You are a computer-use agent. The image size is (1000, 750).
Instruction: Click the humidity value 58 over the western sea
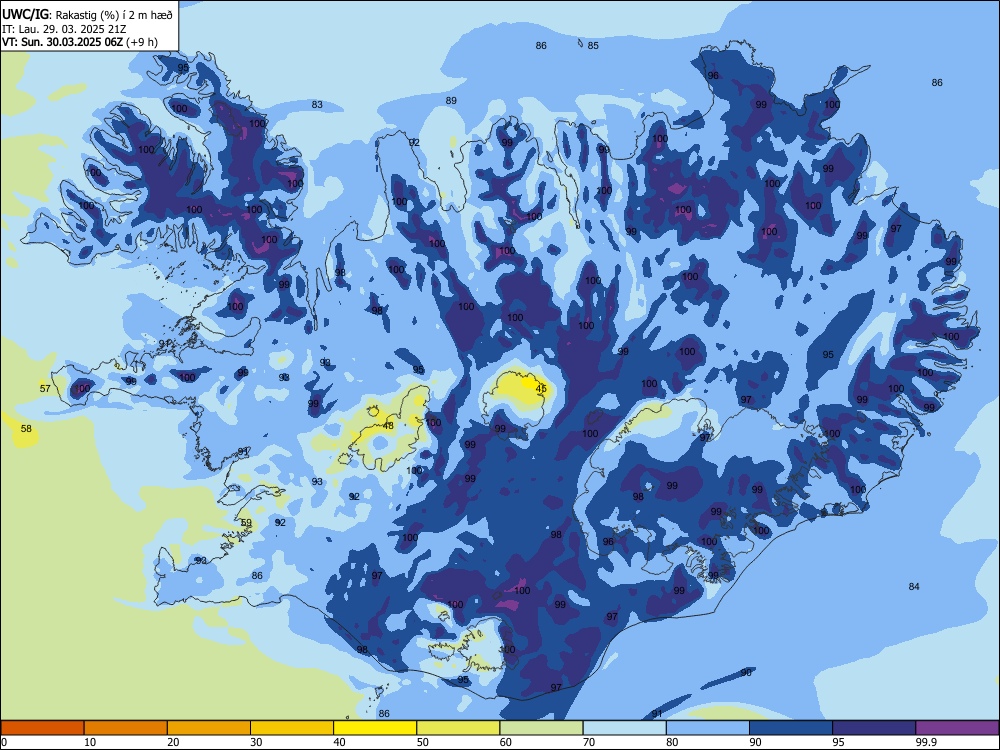(26, 429)
